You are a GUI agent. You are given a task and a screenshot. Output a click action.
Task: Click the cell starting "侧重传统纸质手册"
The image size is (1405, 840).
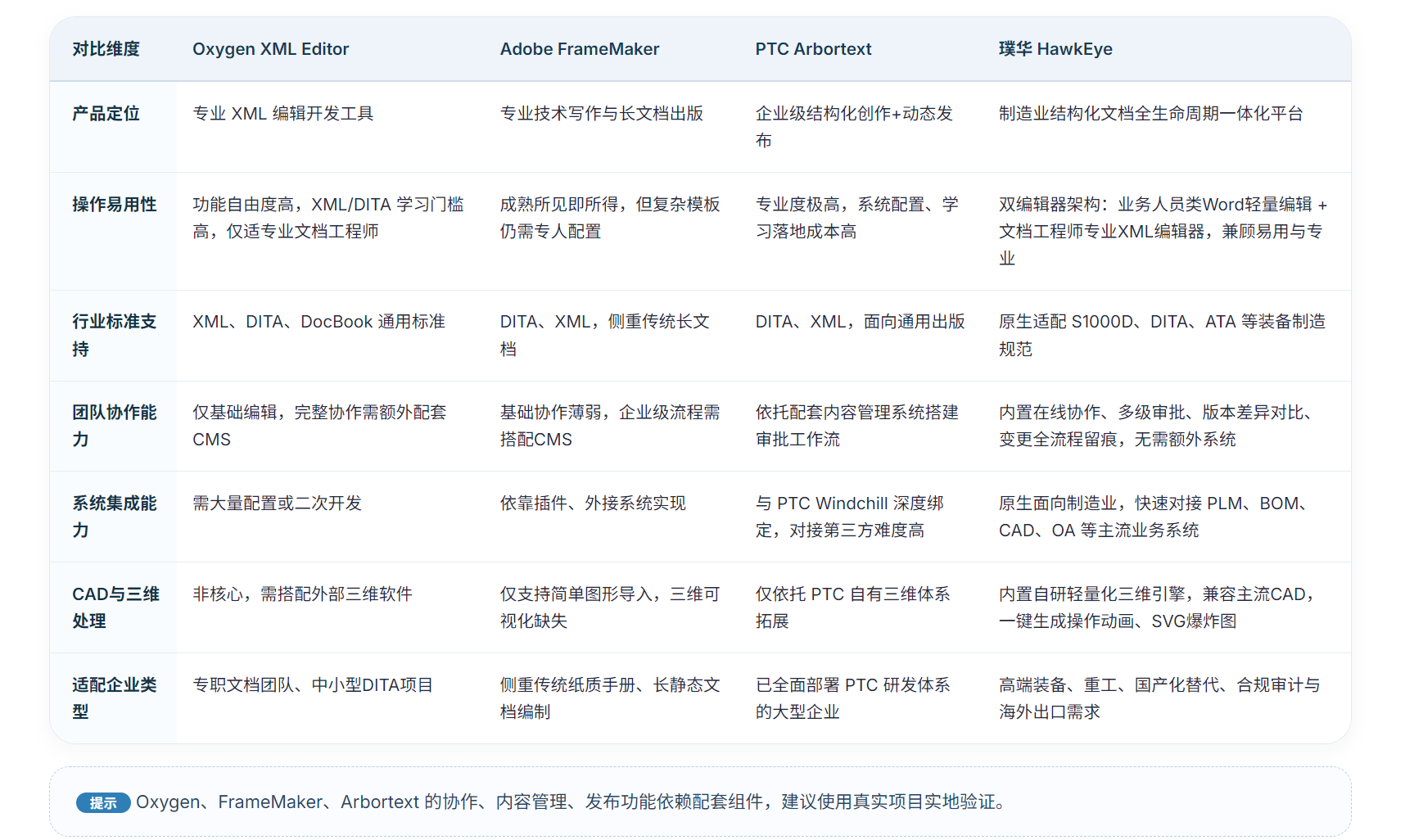coord(610,698)
